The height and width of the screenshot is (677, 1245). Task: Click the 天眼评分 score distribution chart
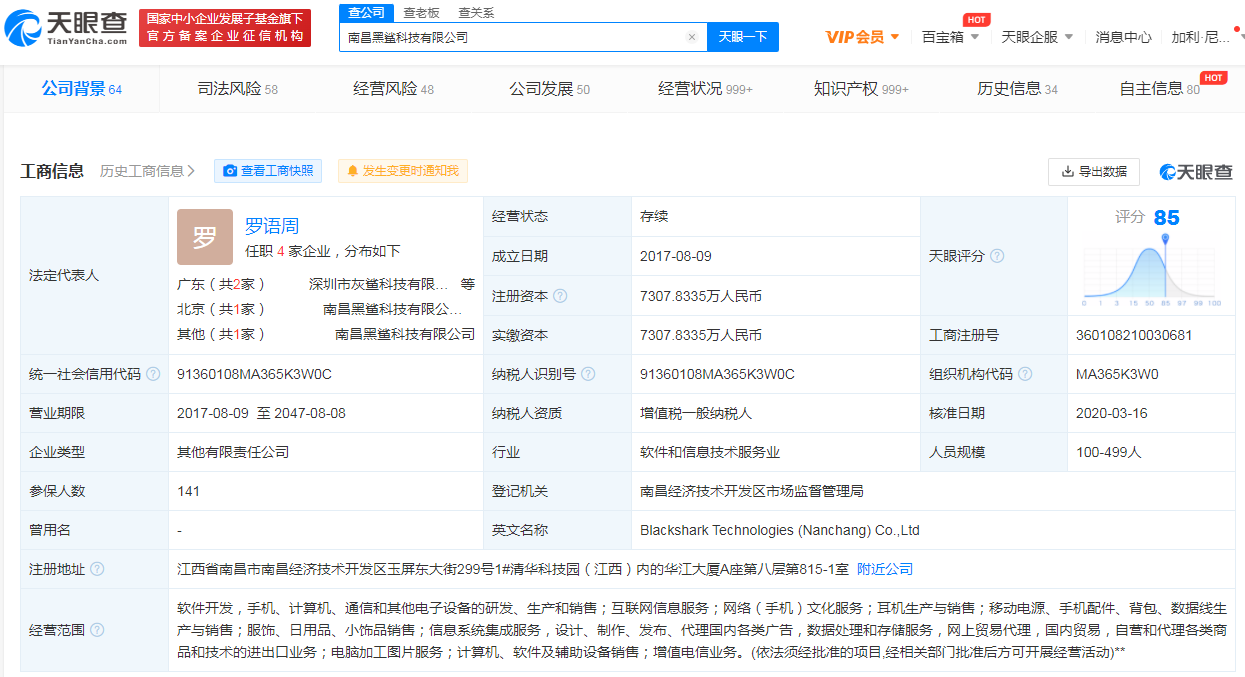click(1151, 270)
